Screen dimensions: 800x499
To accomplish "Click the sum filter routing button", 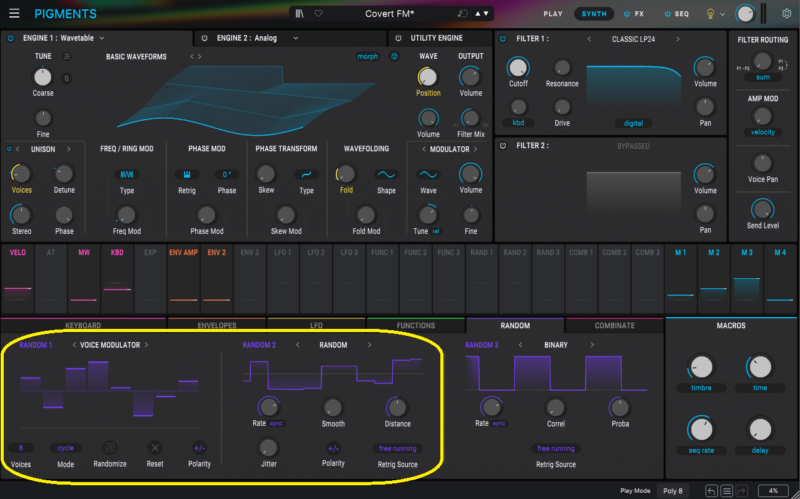I will pyautogui.click(x=763, y=77).
